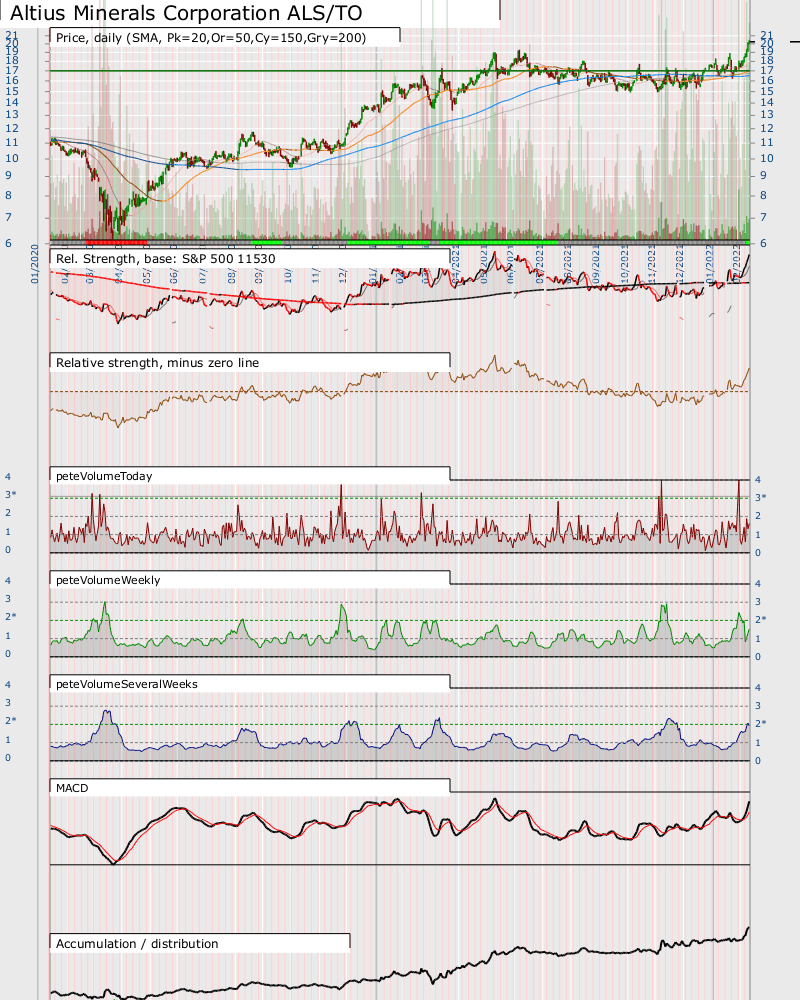Click the rotated 12/2021 date label
Image resolution: width=800 pixels, height=1000 pixels.
tap(679, 265)
